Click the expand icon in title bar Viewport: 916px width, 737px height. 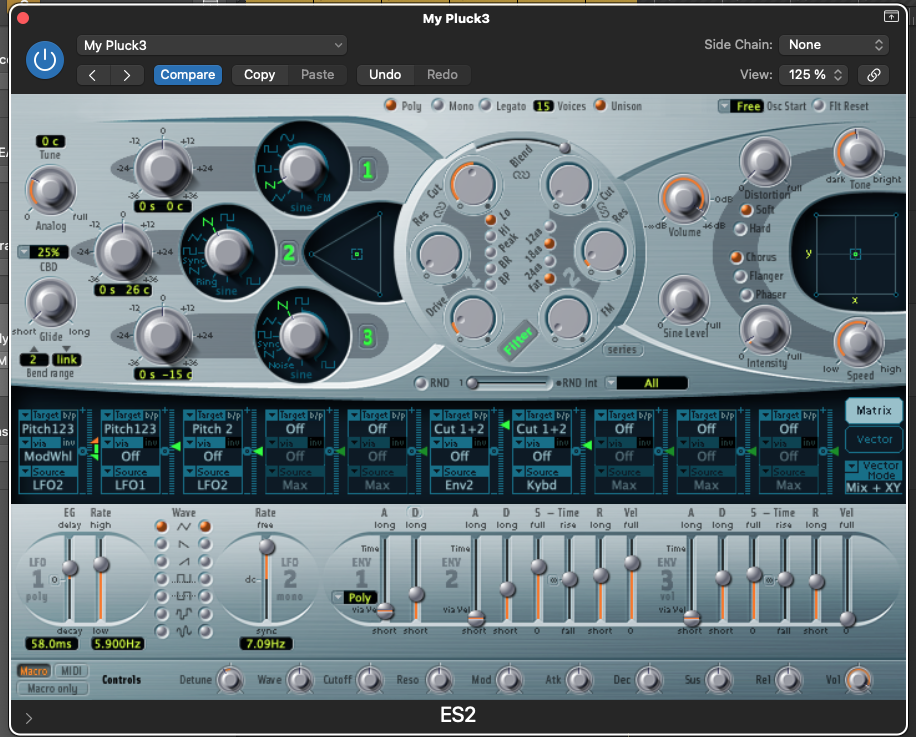[x=891, y=16]
